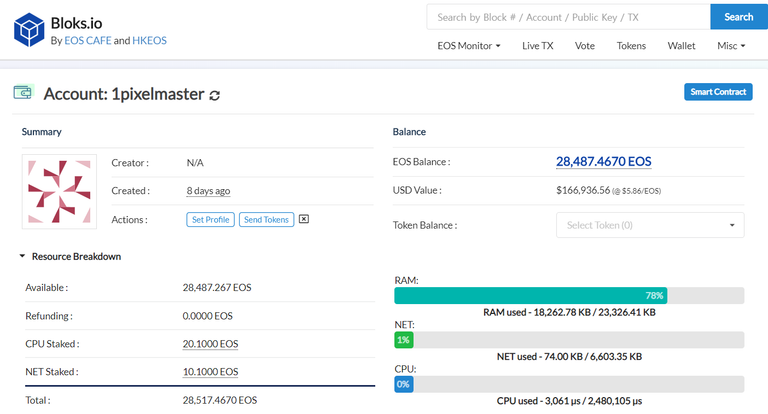Click the RAM usage bar at 78%

coord(569,295)
